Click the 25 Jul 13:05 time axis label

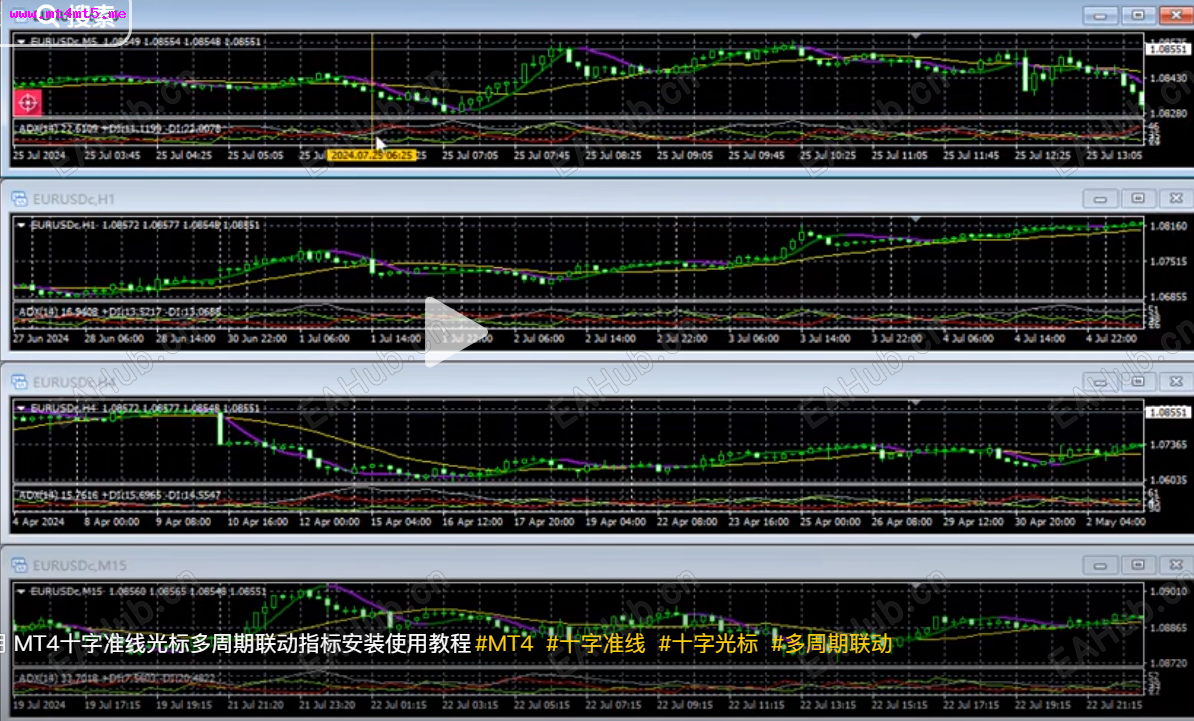click(x=1114, y=155)
